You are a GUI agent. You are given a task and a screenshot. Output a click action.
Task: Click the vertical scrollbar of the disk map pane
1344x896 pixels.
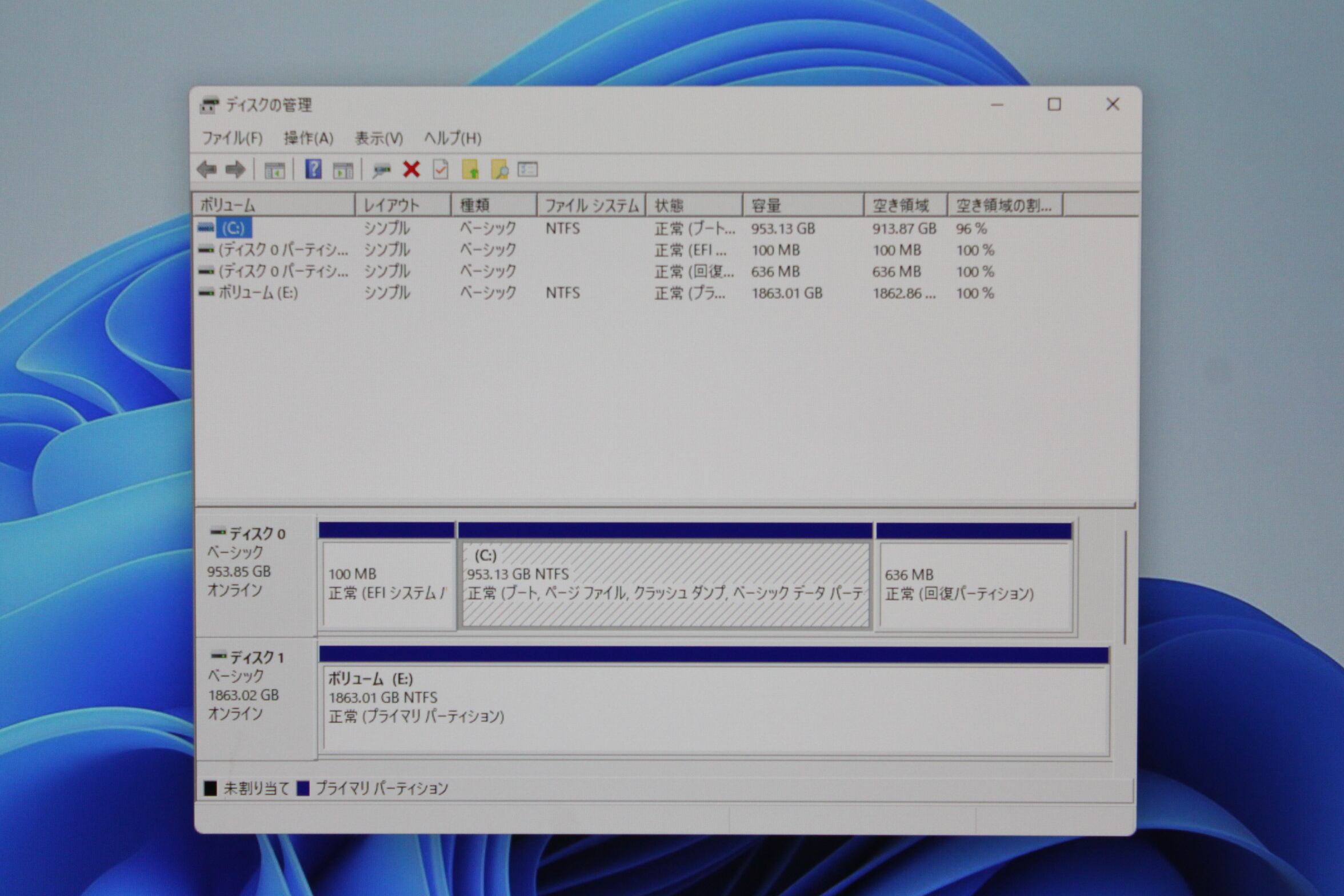[1125, 587]
